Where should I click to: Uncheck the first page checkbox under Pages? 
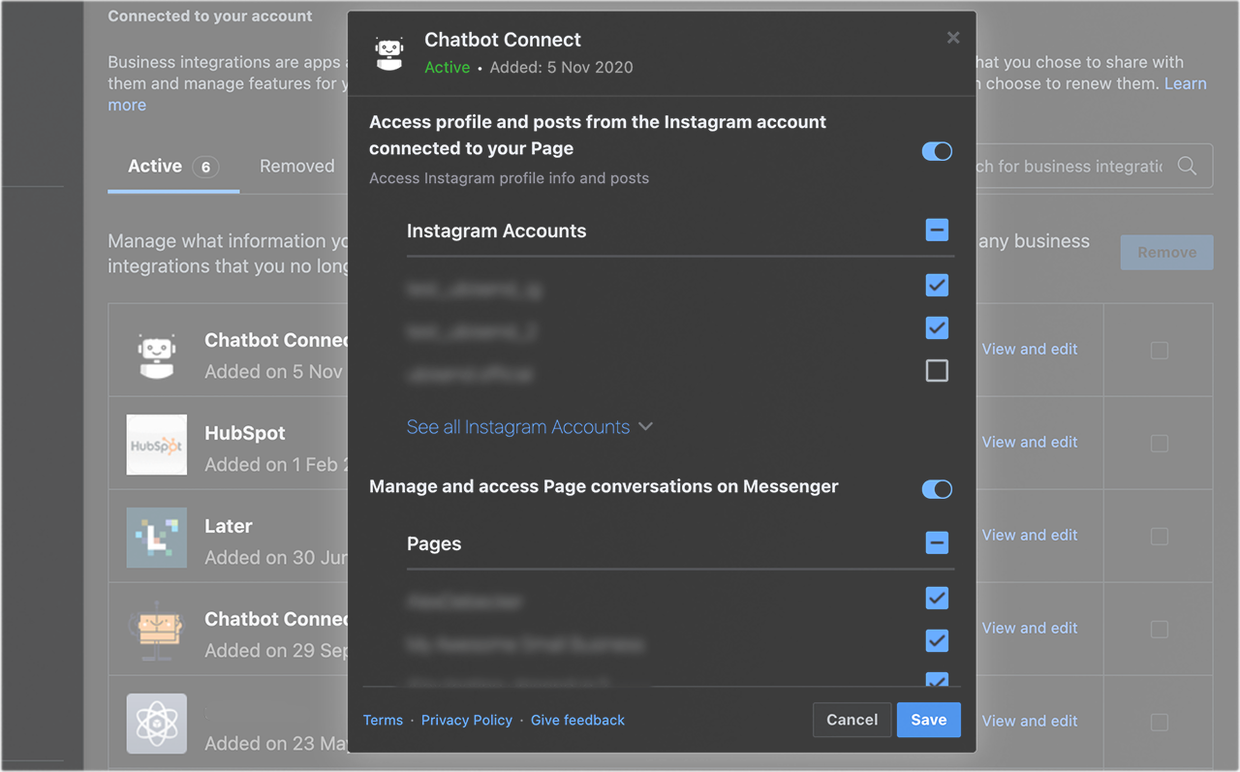point(937,598)
